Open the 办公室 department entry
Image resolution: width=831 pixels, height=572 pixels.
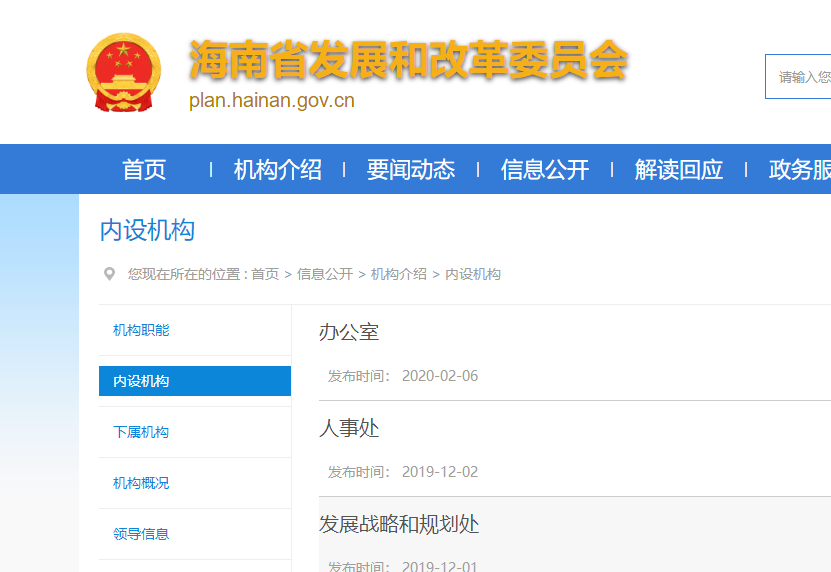click(349, 332)
